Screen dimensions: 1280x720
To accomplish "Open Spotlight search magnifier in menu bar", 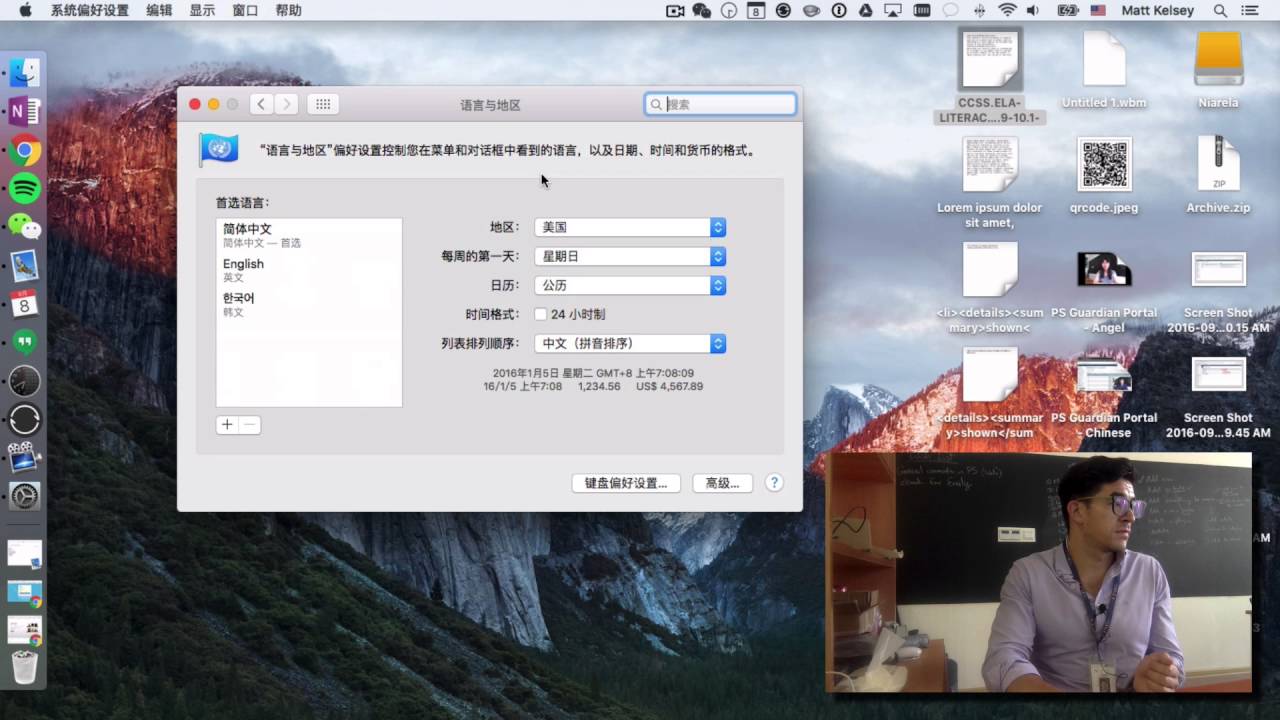I will click(x=1220, y=10).
